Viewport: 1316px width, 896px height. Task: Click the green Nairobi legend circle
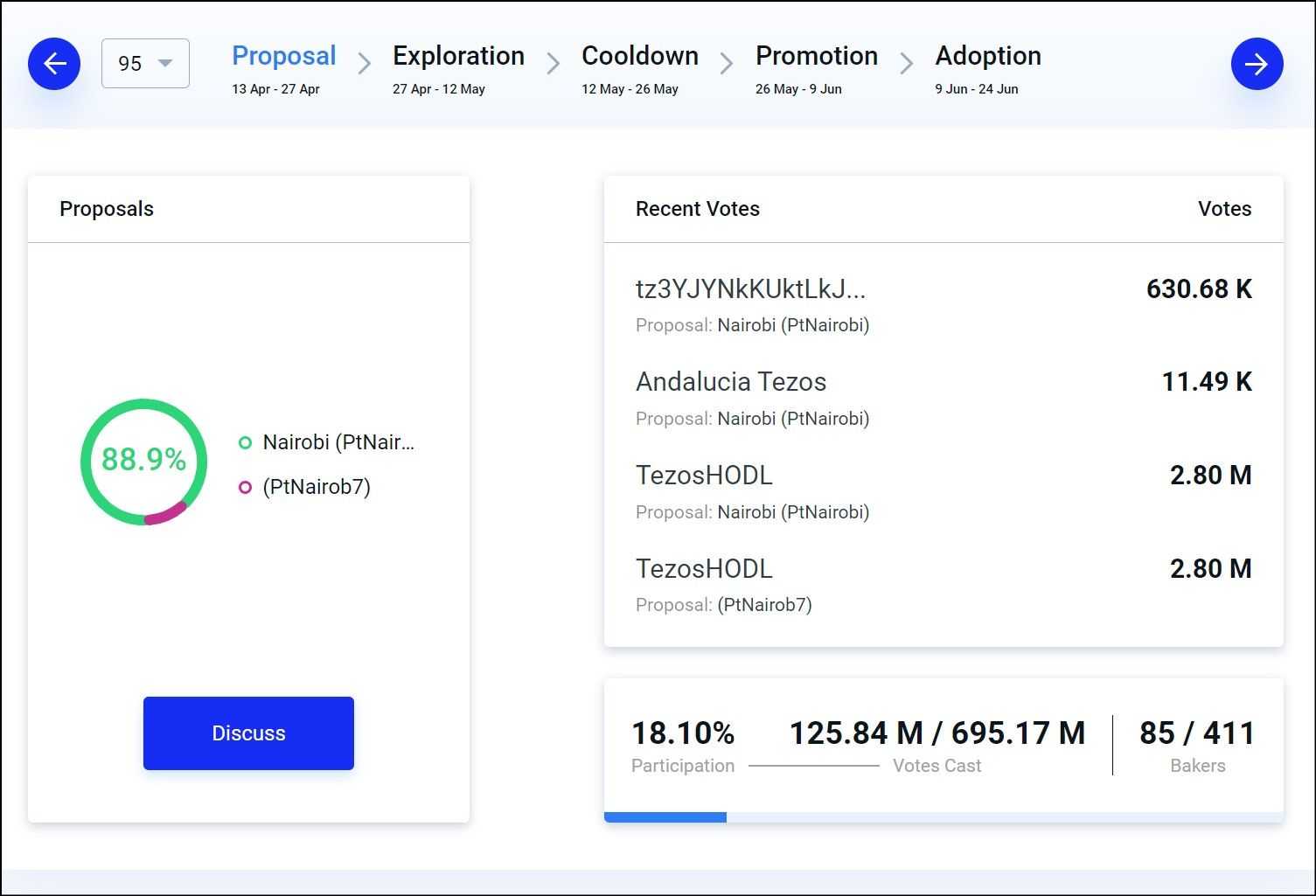[x=245, y=443]
